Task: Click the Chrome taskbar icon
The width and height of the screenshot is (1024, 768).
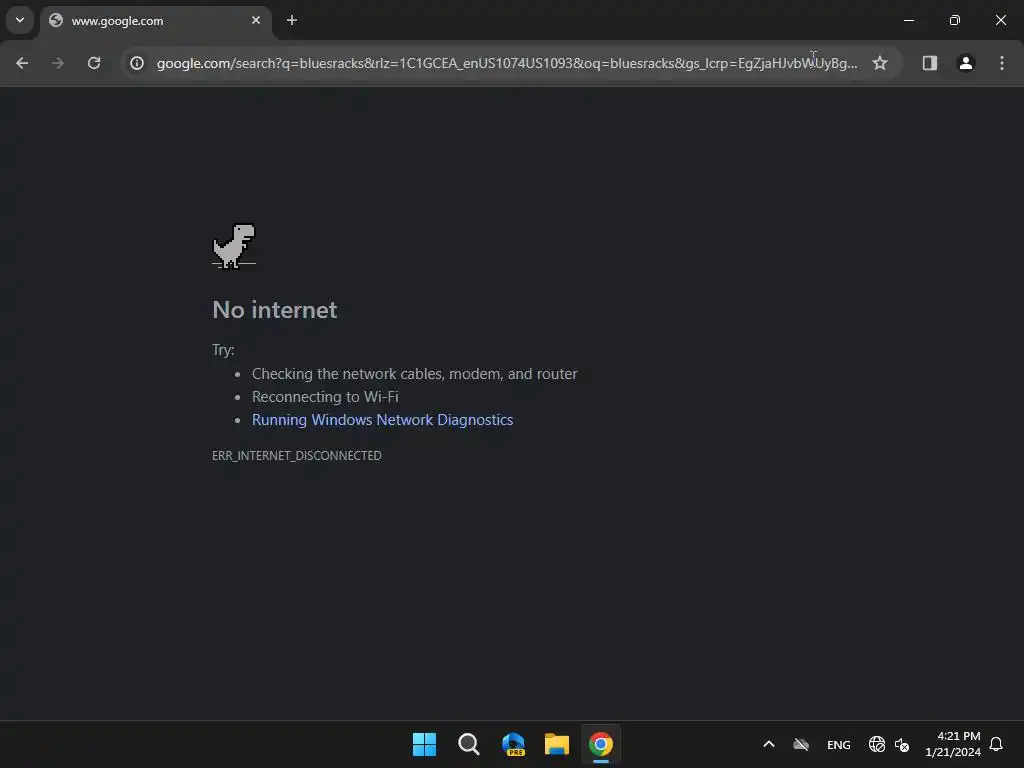Action: (x=601, y=744)
